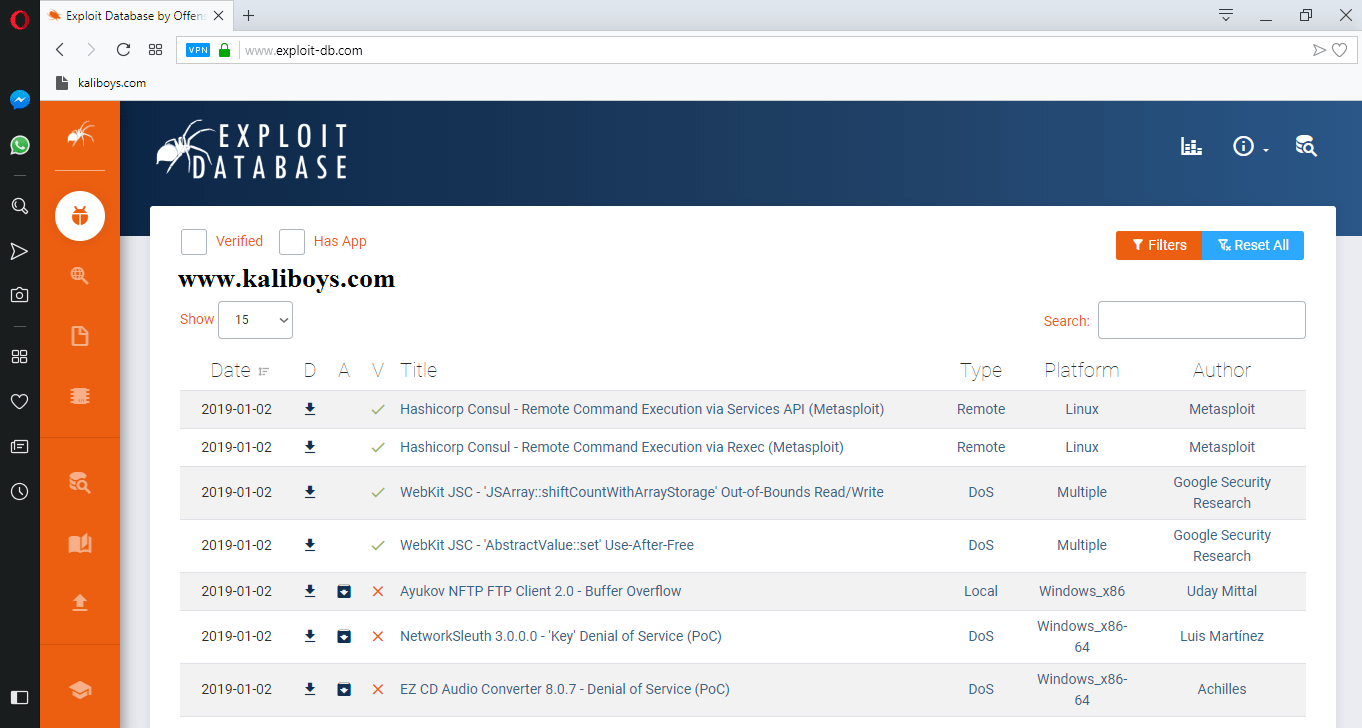This screenshot has width=1362, height=728.
Task: Download vulnerable app for EZ CD Audio Converter
Action: click(344, 689)
